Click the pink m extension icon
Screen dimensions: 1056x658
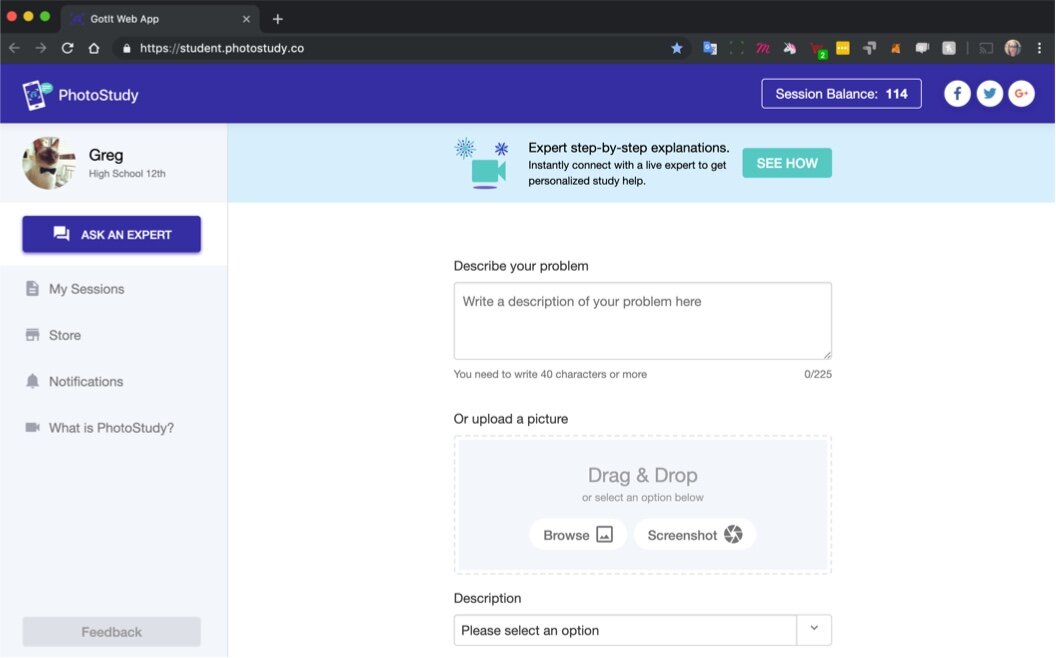click(x=762, y=48)
